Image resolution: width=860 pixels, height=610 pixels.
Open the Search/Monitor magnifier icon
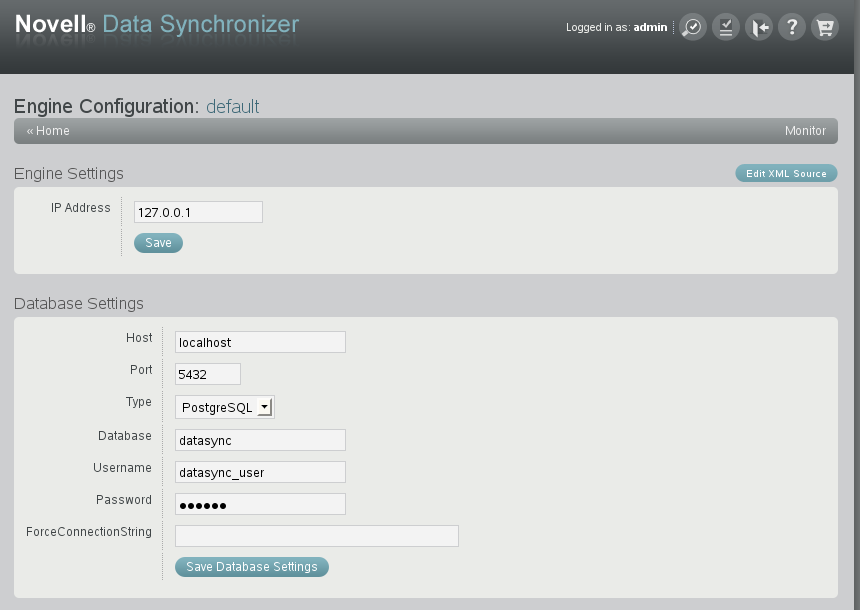692,27
